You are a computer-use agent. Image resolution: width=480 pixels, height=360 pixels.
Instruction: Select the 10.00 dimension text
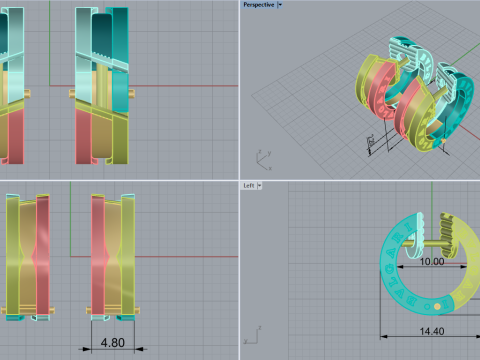(x=432, y=262)
